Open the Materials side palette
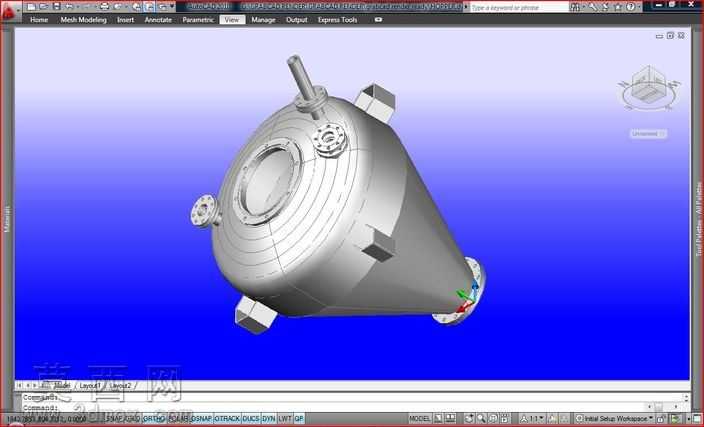704x427 pixels. (x=7, y=219)
